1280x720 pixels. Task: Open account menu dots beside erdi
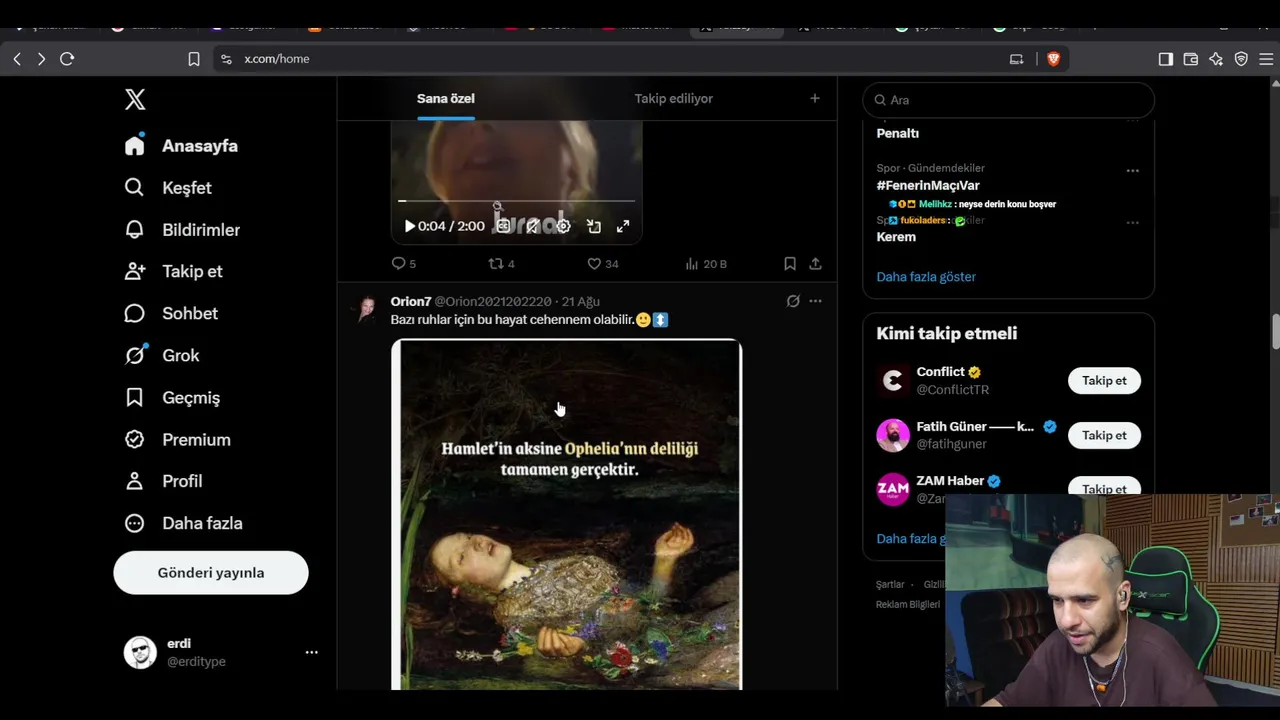click(x=312, y=652)
